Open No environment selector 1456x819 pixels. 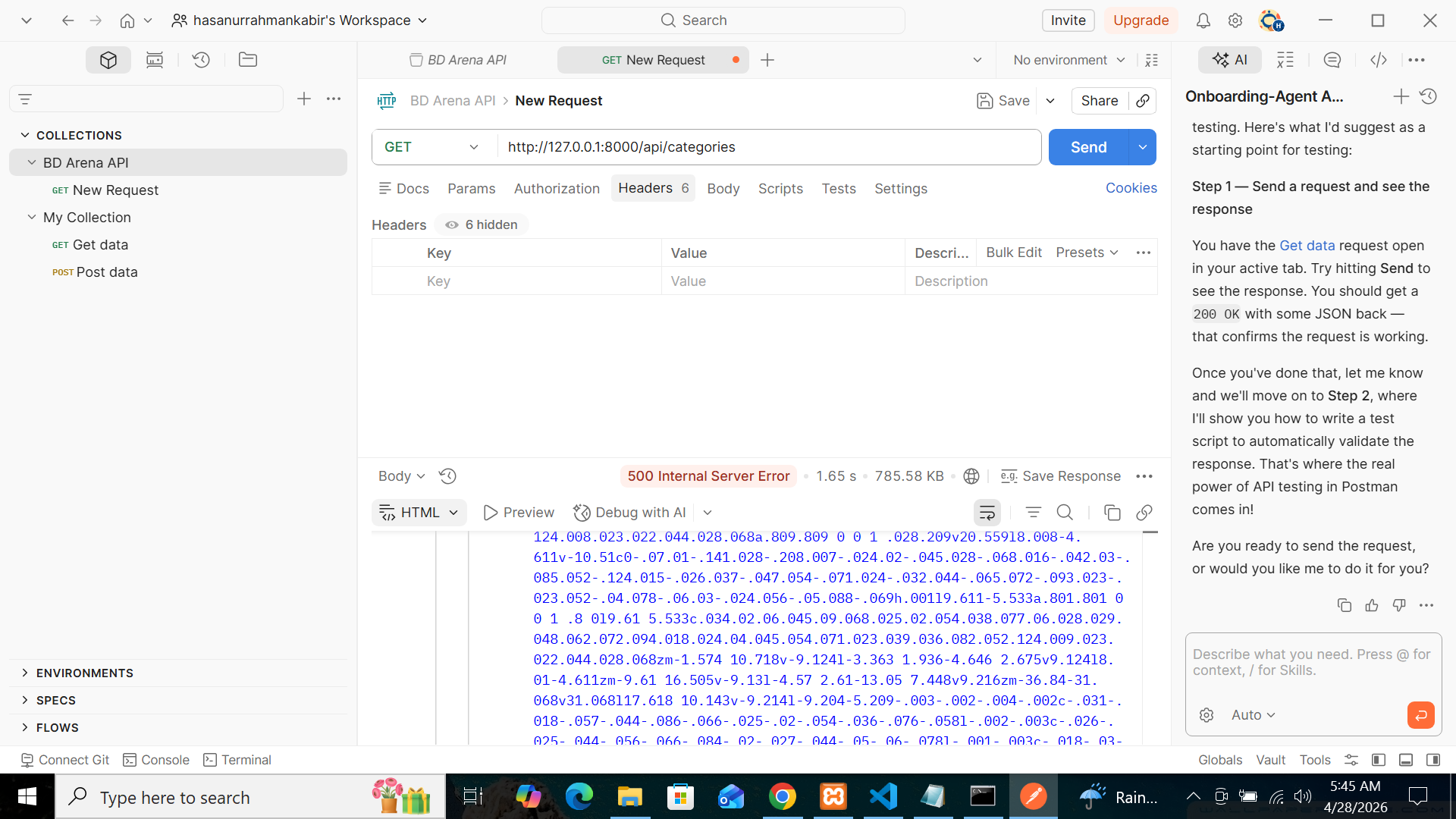(1069, 60)
